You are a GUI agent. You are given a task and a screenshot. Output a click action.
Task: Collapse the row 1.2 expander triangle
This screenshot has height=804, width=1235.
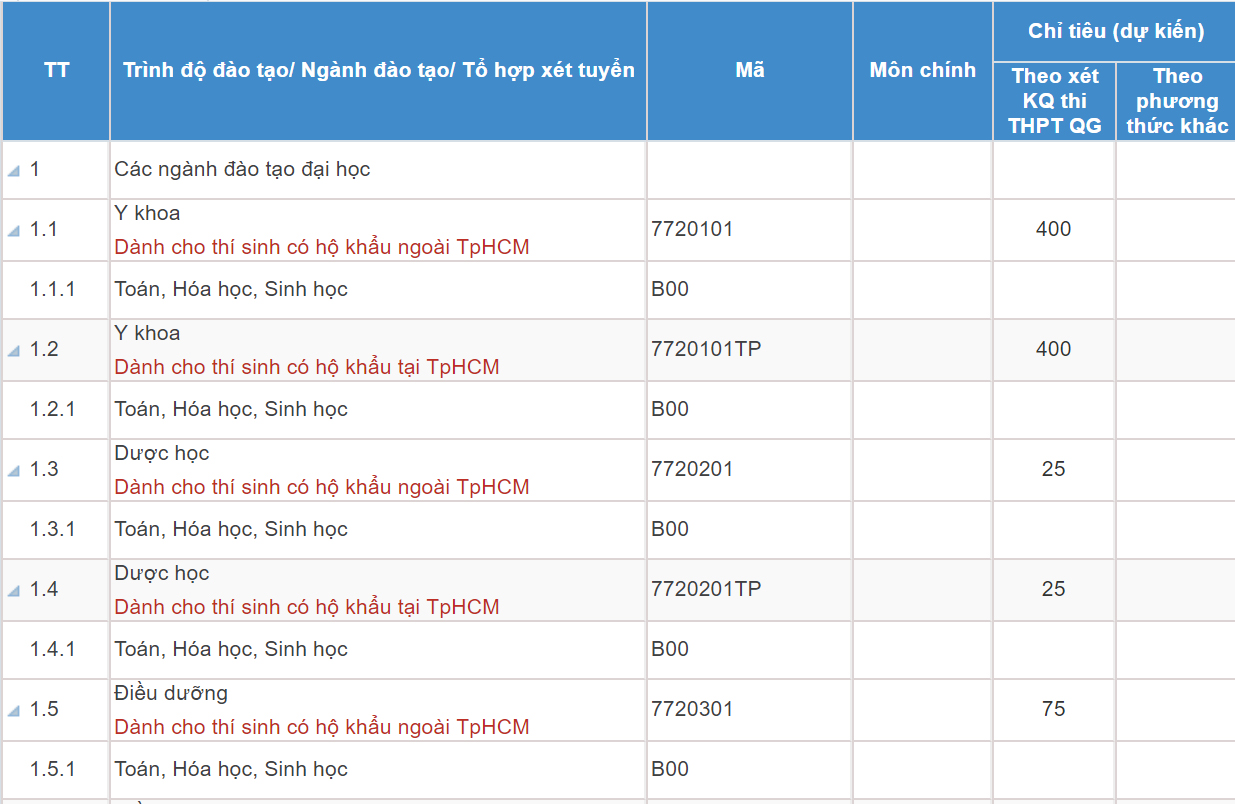pyautogui.click(x=14, y=351)
